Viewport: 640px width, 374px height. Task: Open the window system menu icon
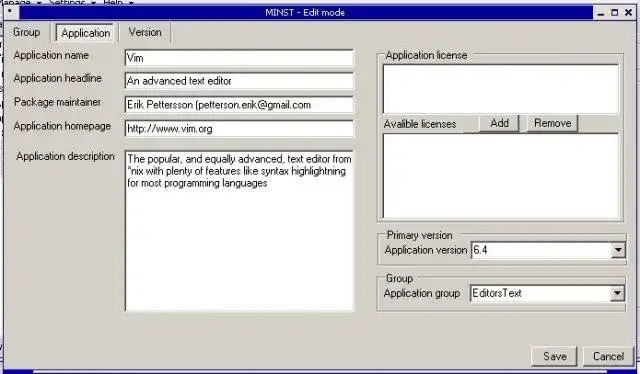click(10, 12)
